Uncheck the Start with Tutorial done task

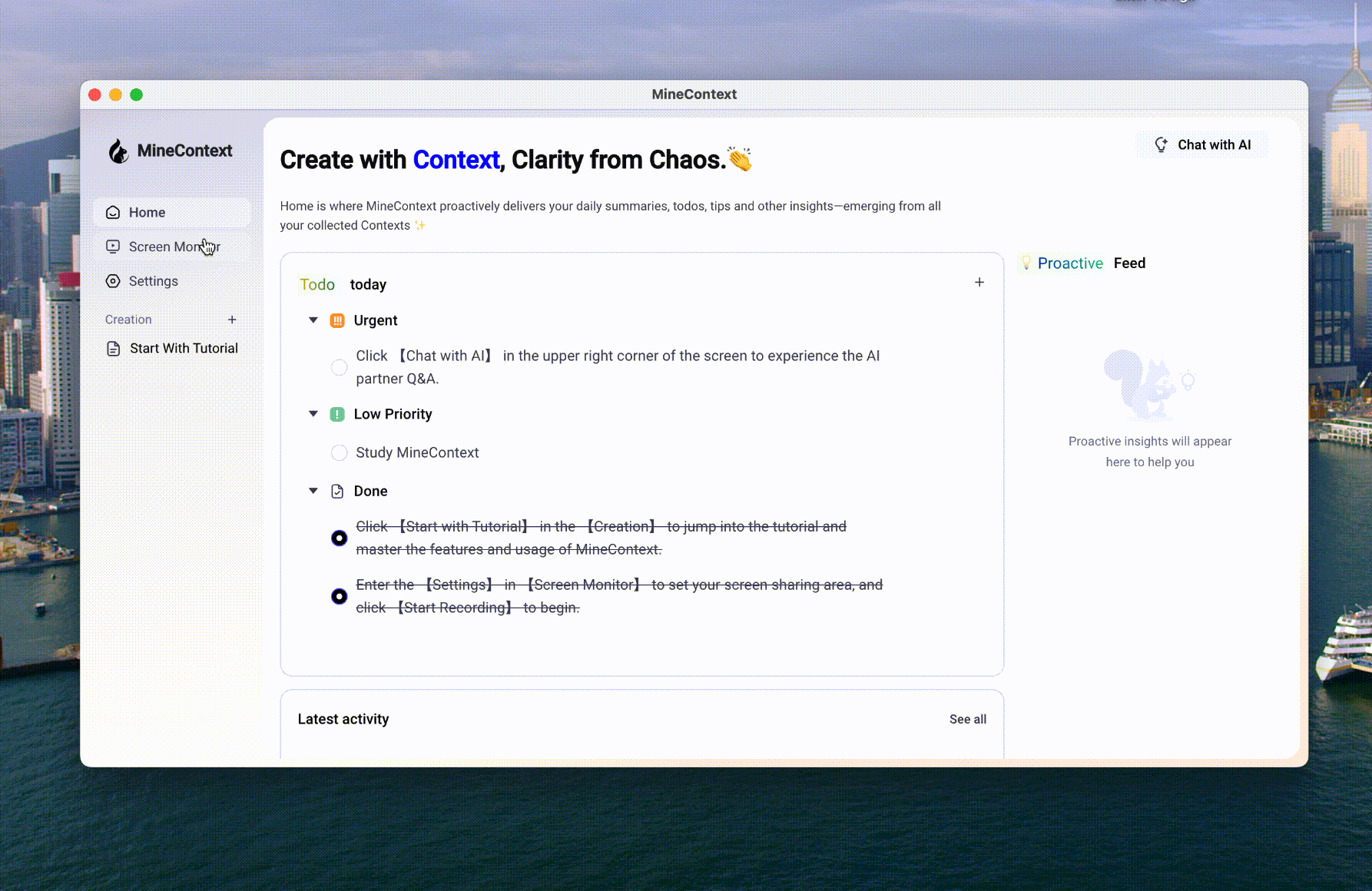click(339, 538)
